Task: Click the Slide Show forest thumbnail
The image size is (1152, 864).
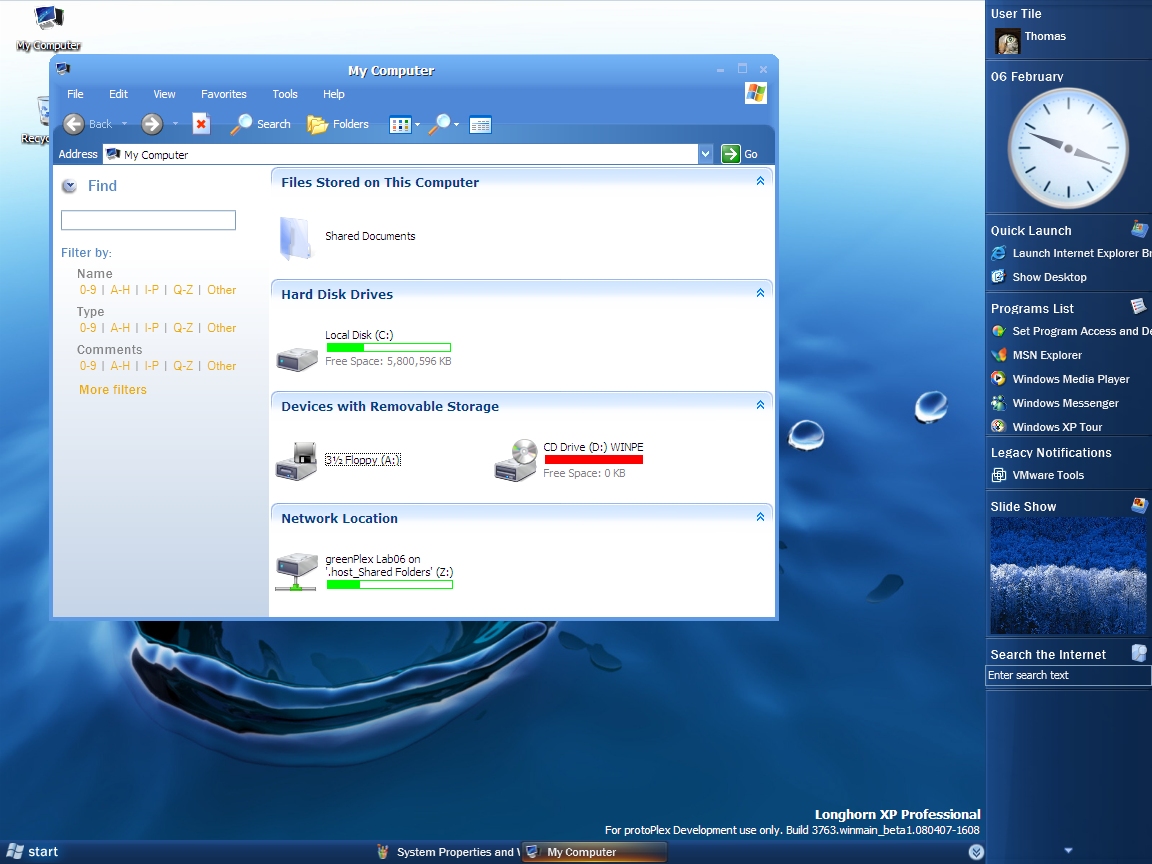Action: (x=1068, y=575)
